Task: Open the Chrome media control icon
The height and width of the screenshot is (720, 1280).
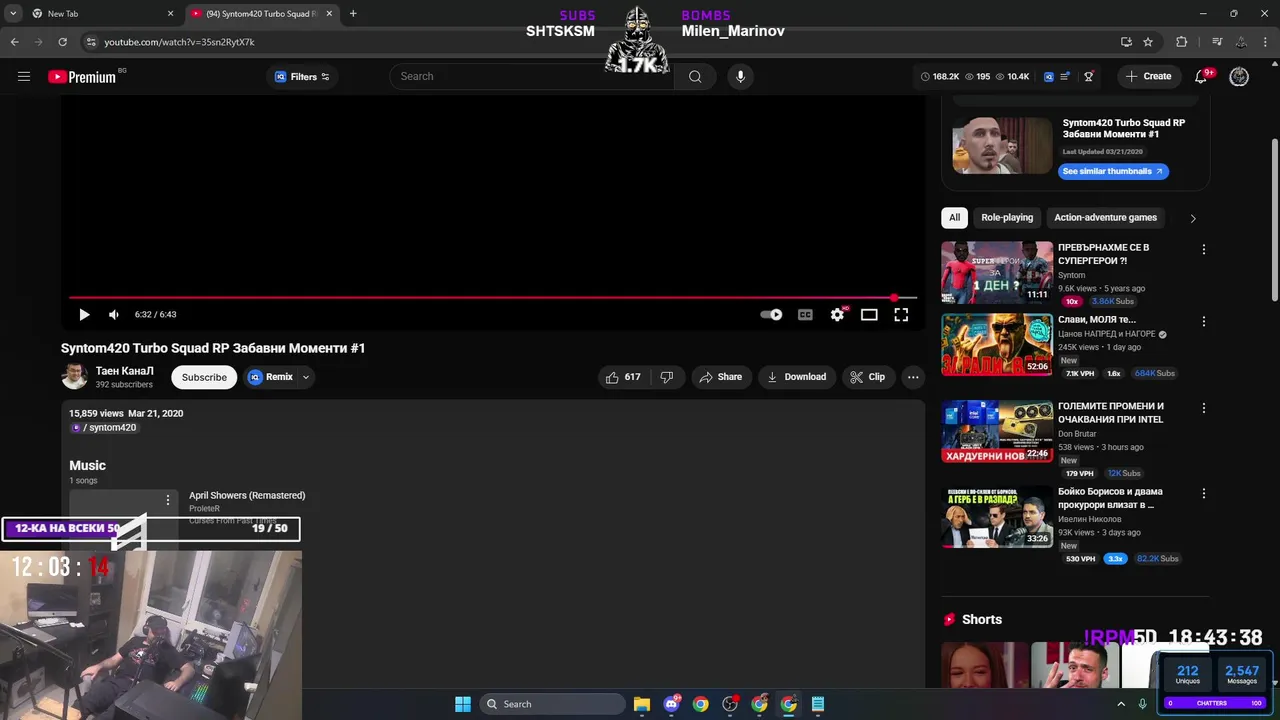Action: click(1217, 42)
